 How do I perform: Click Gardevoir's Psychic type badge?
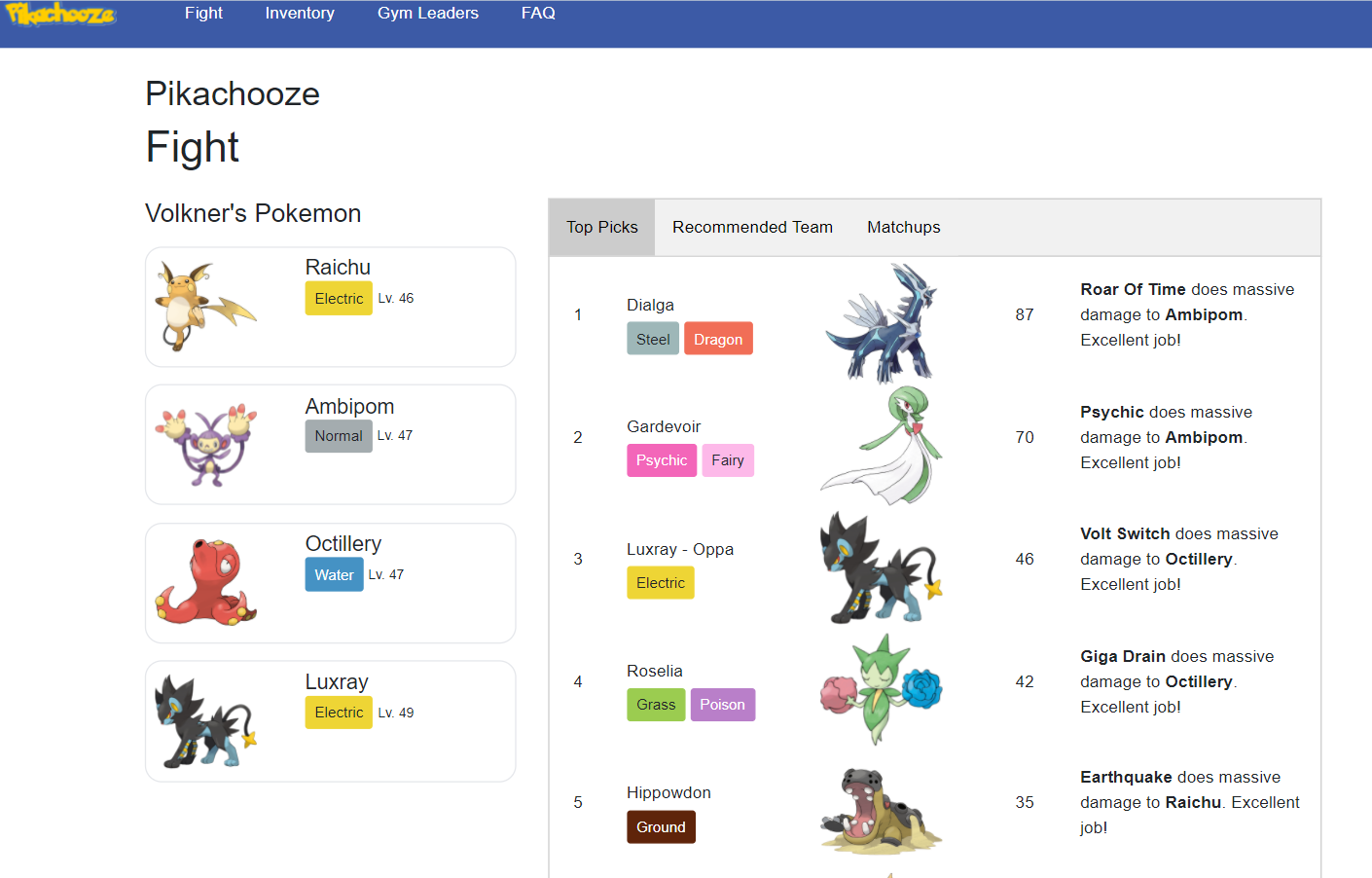(x=662, y=460)
